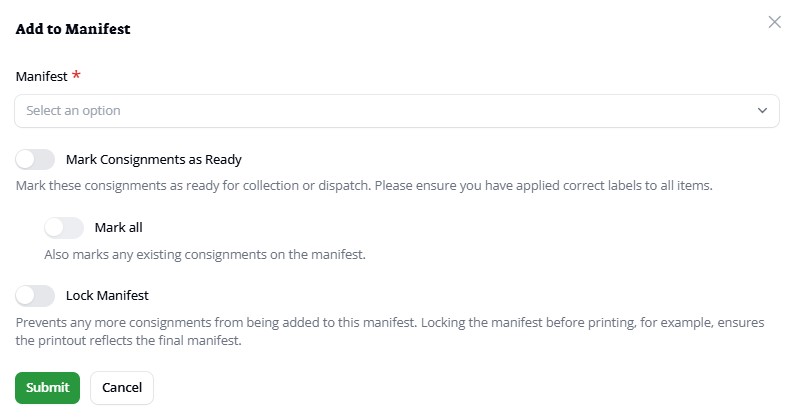Click the 'Mark Consignments as Ready' label text
This screenshot has width=790, height=417.
click(x=154, y=159)
